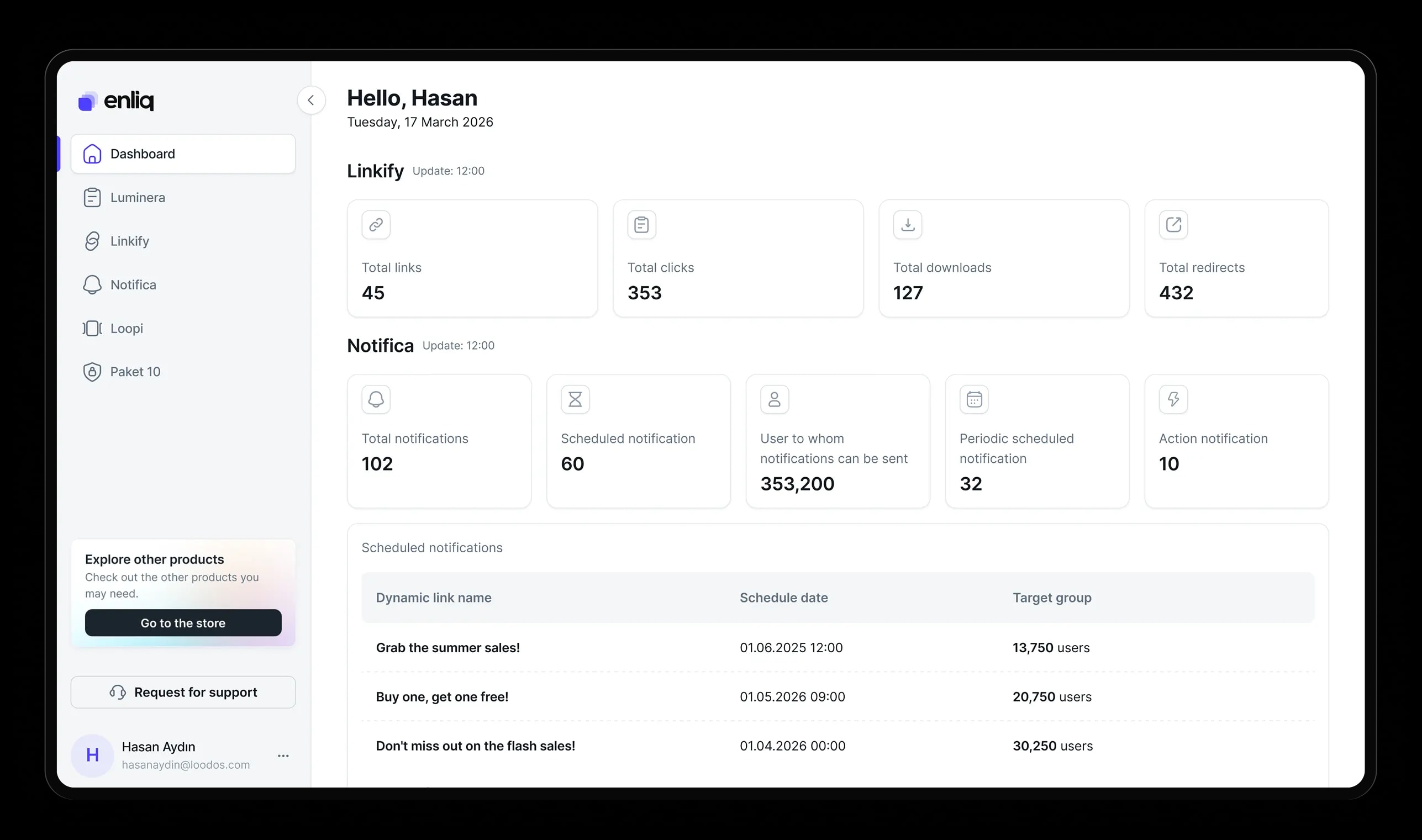Viewport: 1422px width, 840px height.
Task: Click Request for support button
Action: [x=183, y=692]
